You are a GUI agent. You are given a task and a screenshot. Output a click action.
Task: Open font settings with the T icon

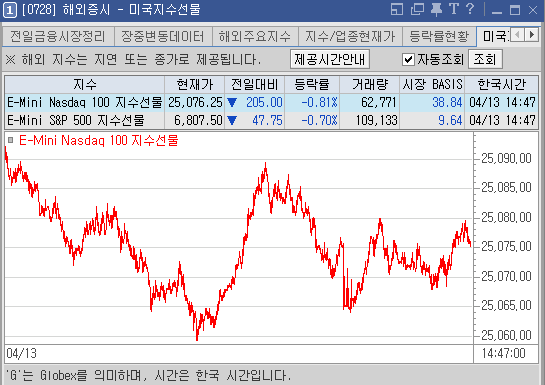pos(454,9)
